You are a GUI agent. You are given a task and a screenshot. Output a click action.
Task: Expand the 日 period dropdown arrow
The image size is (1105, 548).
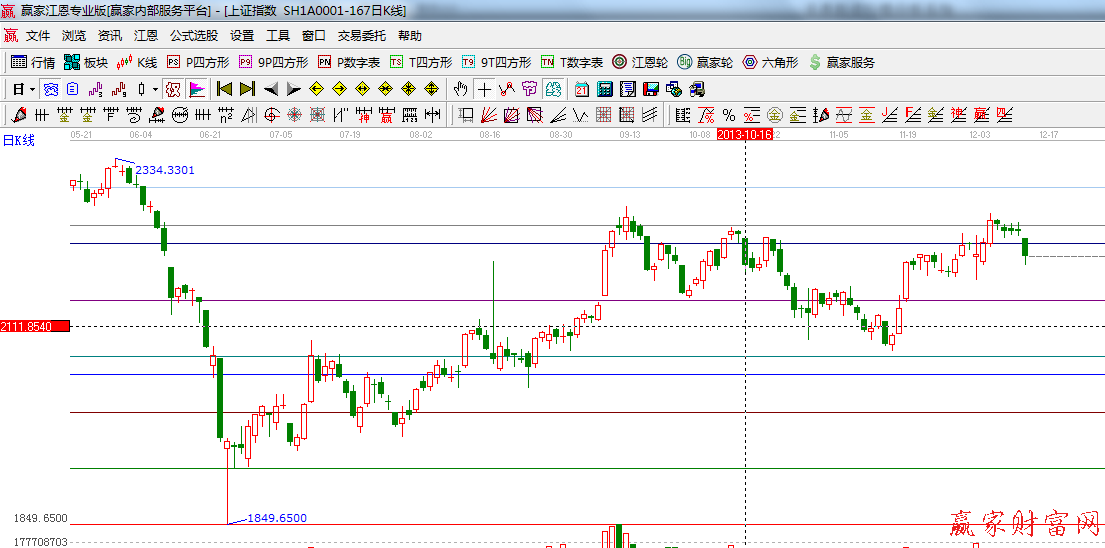tap(32, 89)
